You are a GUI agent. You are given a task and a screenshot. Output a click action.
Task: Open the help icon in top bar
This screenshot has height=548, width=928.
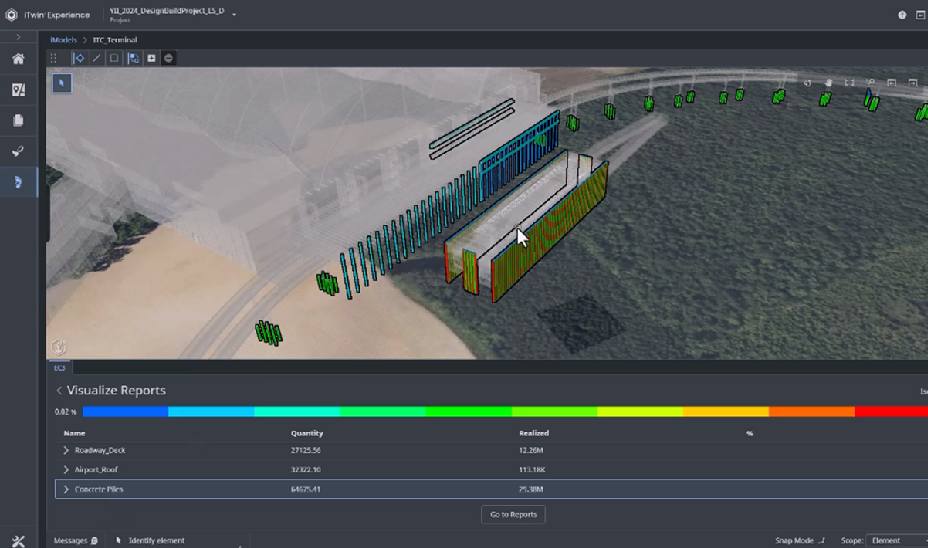[902, 15]
